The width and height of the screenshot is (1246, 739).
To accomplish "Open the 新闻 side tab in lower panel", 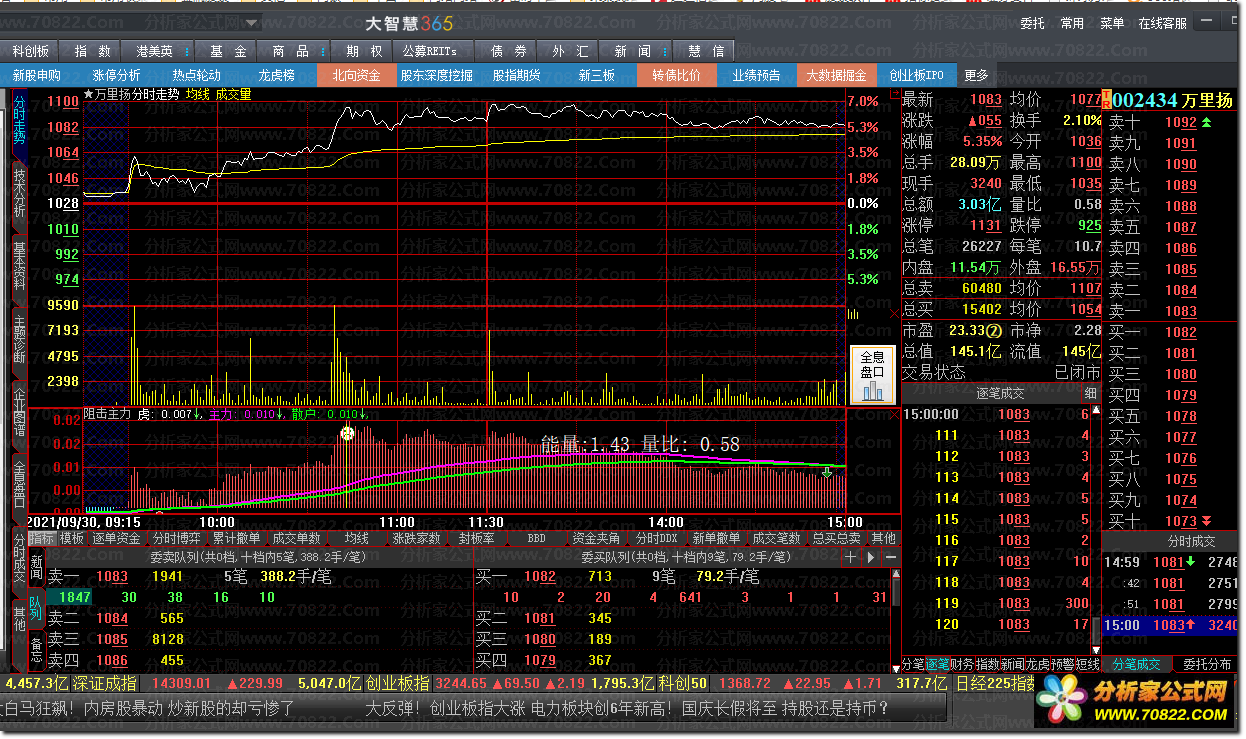I will pos(36,566).
